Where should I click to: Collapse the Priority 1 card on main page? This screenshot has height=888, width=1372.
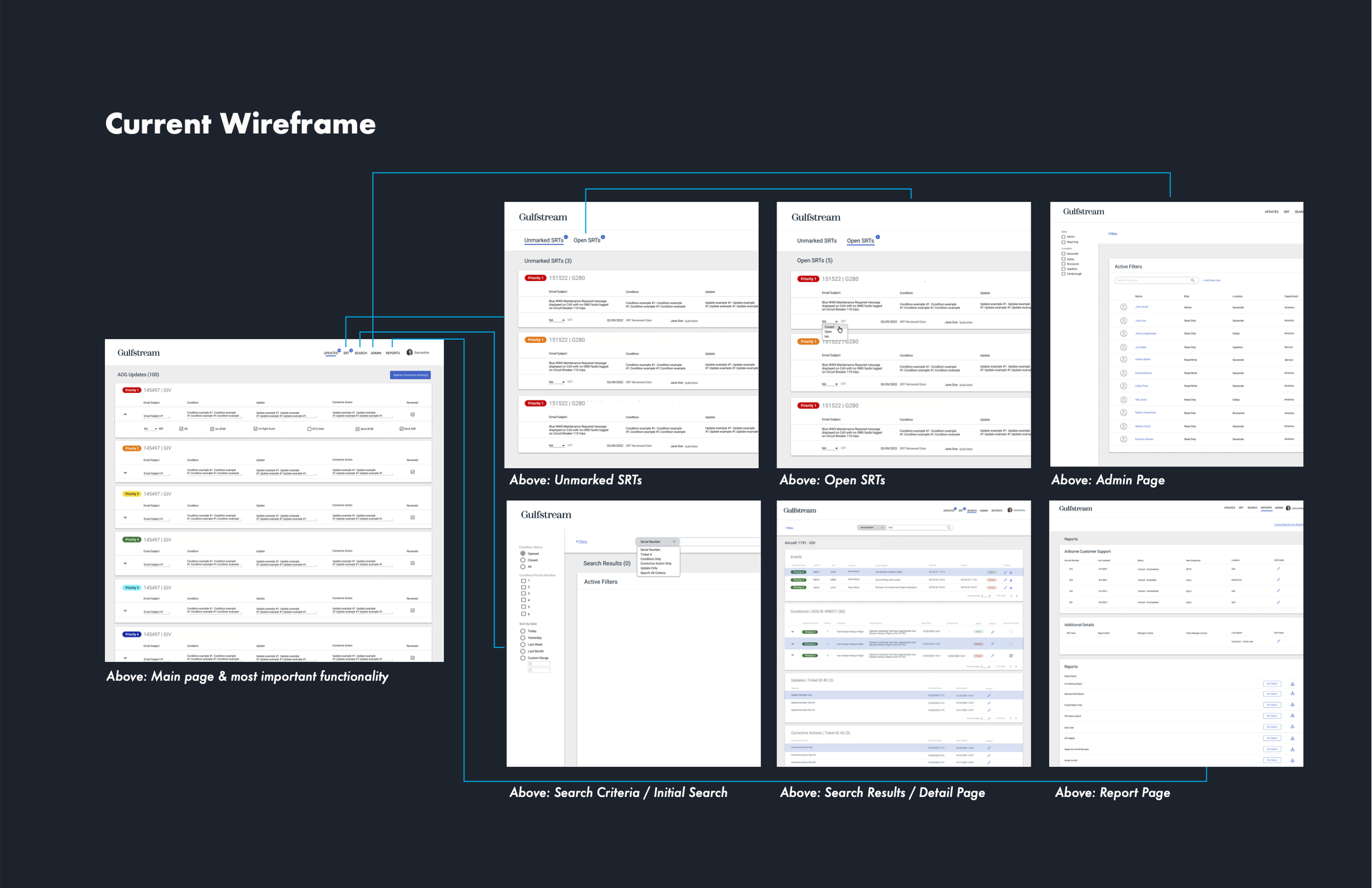coord(125,414)
